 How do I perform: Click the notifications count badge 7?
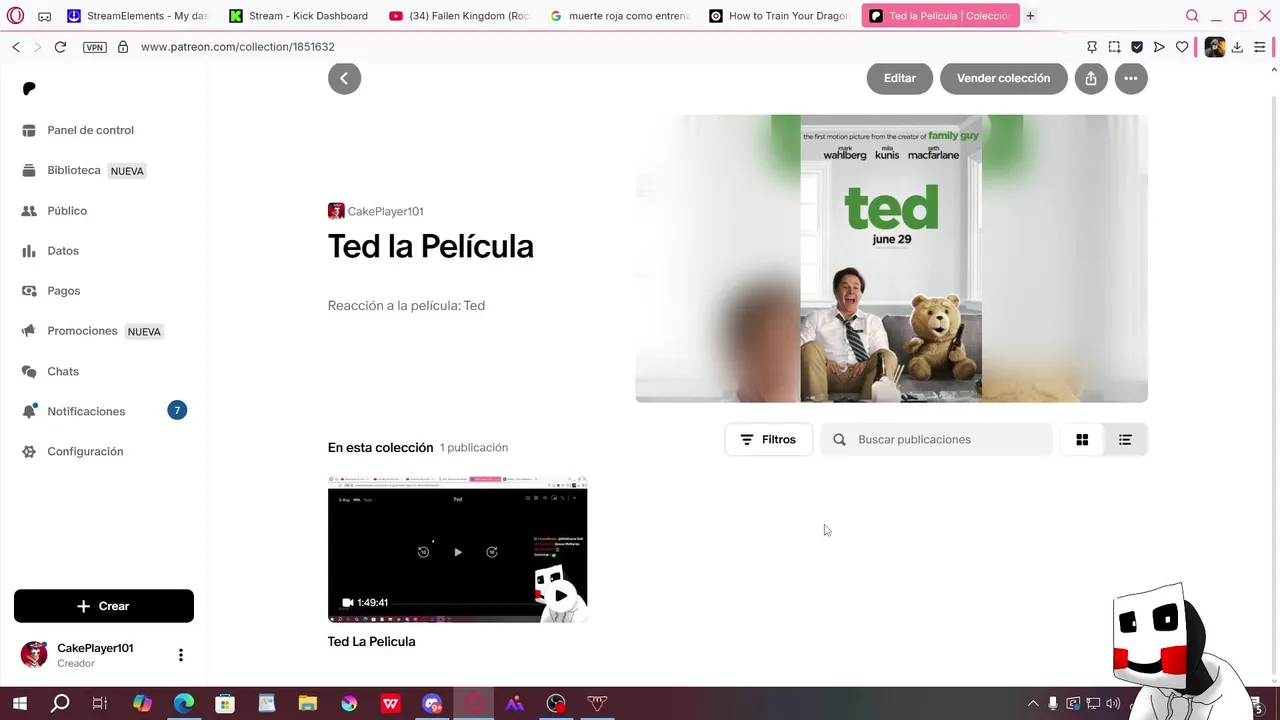click(x=177, y=410)
